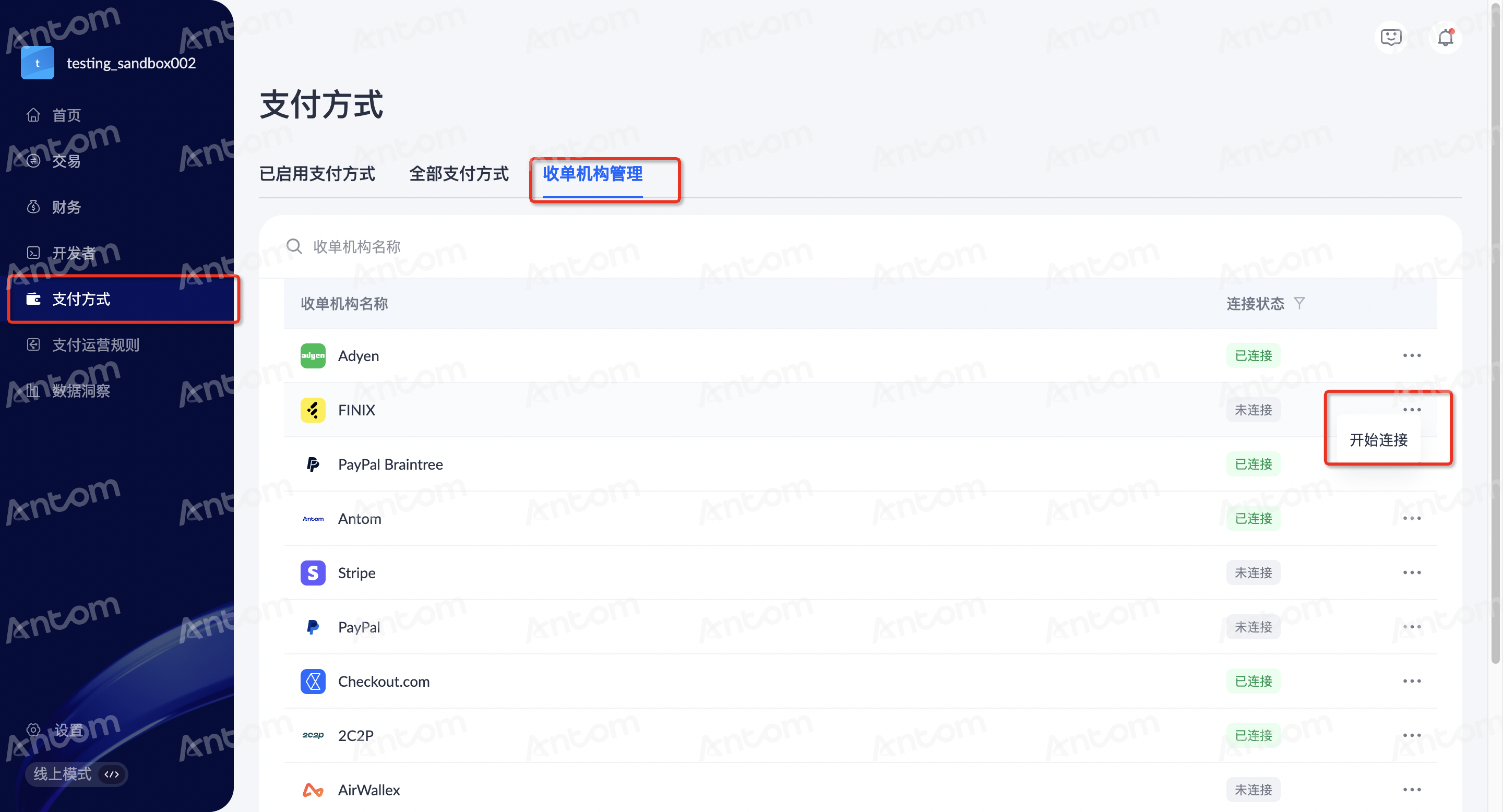Open the 连接状态 filter funnel
This screenshot has height=812, width=1503.
pyautogui.click(x=1299, y=303)
